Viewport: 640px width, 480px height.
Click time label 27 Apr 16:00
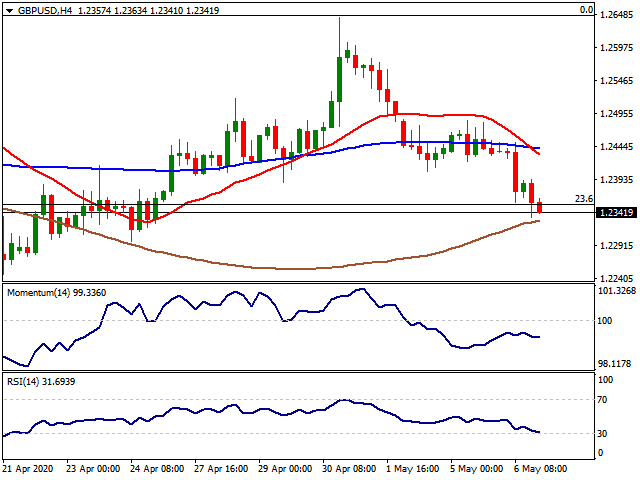[221, 469]
